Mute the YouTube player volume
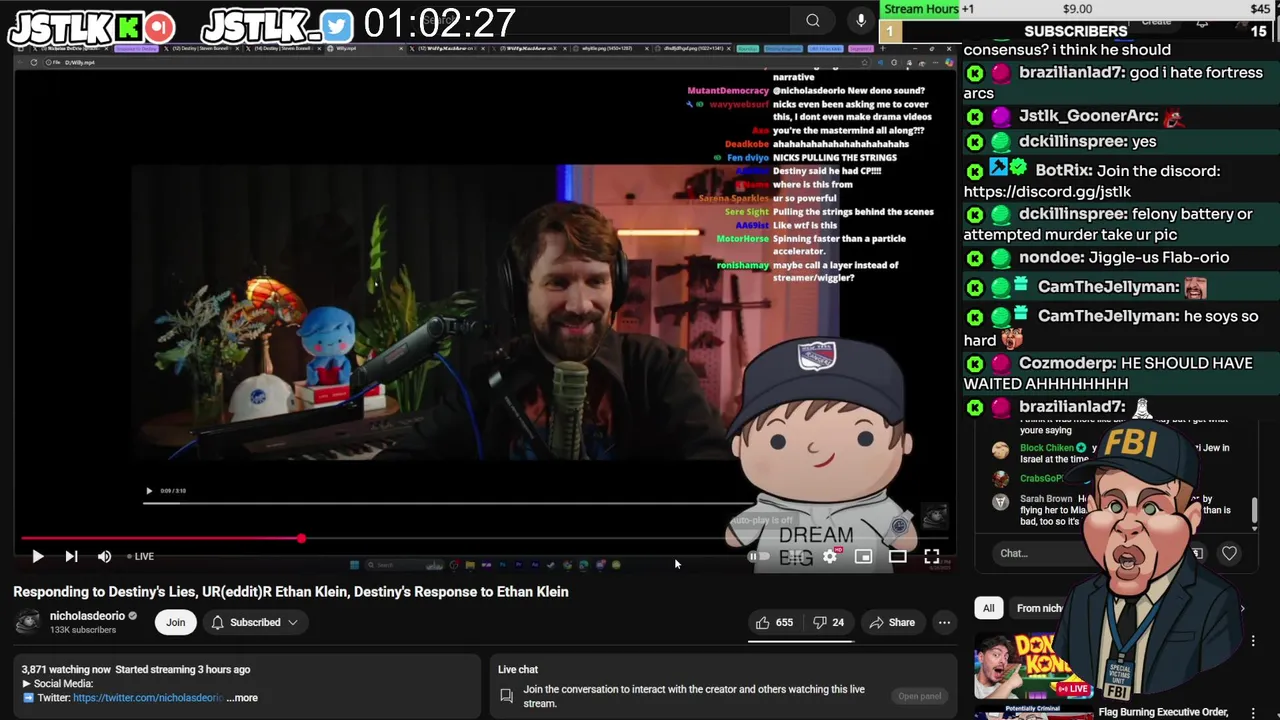 pyautogui.click(x=104, y=556)
